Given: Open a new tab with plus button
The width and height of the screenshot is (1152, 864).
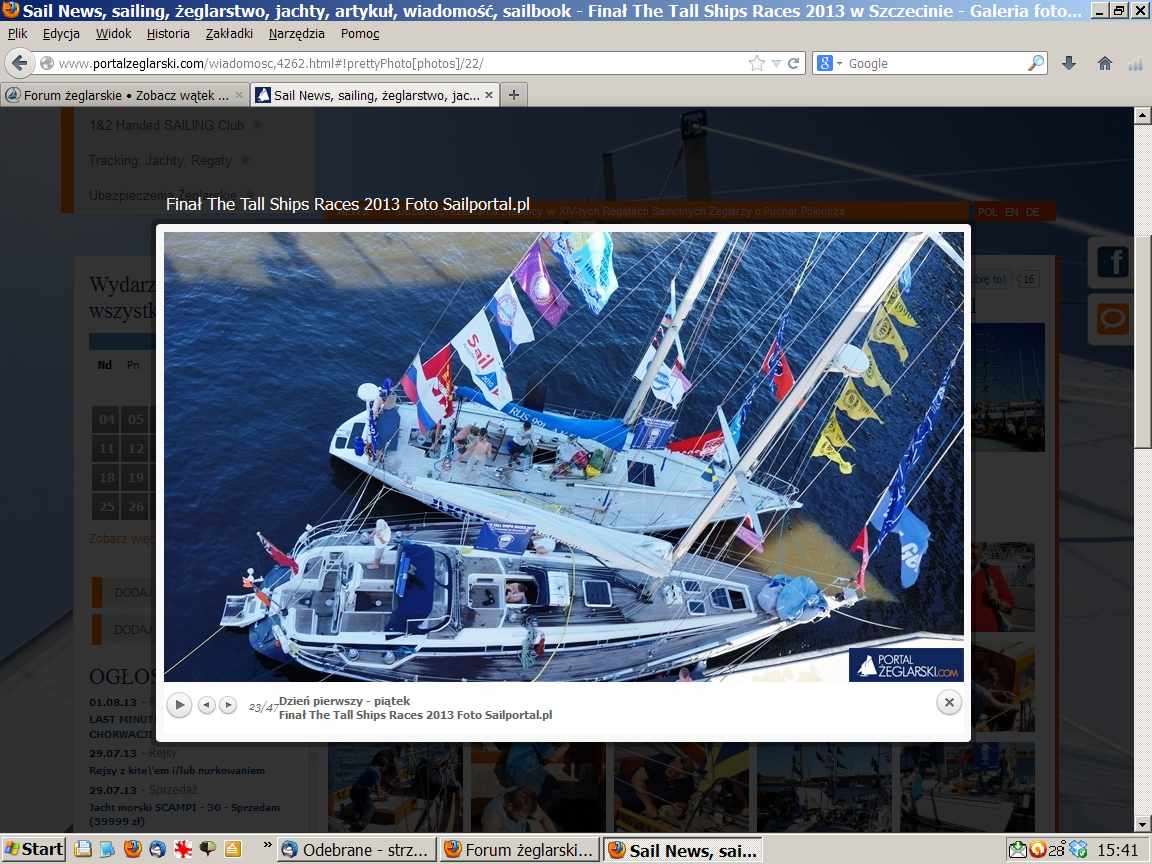Looking at the screenshot, I should pyautogui.click(x=514, y=95).
